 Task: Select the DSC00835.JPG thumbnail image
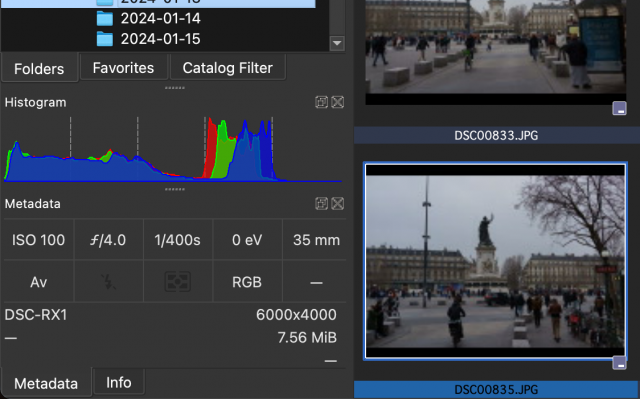(495, 261)
